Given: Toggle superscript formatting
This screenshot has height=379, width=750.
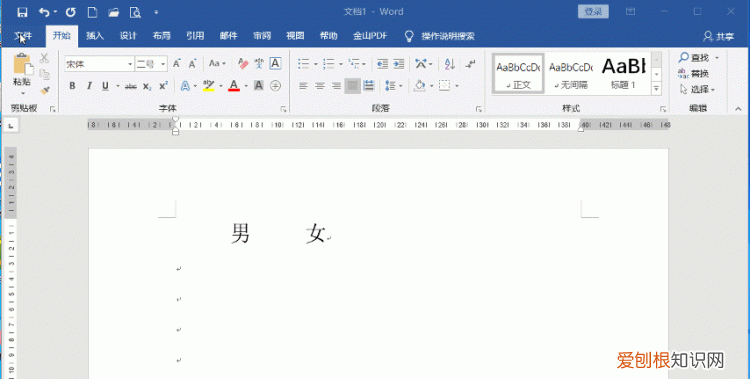Looking at the screenshot, I should [x=164, y=86].
